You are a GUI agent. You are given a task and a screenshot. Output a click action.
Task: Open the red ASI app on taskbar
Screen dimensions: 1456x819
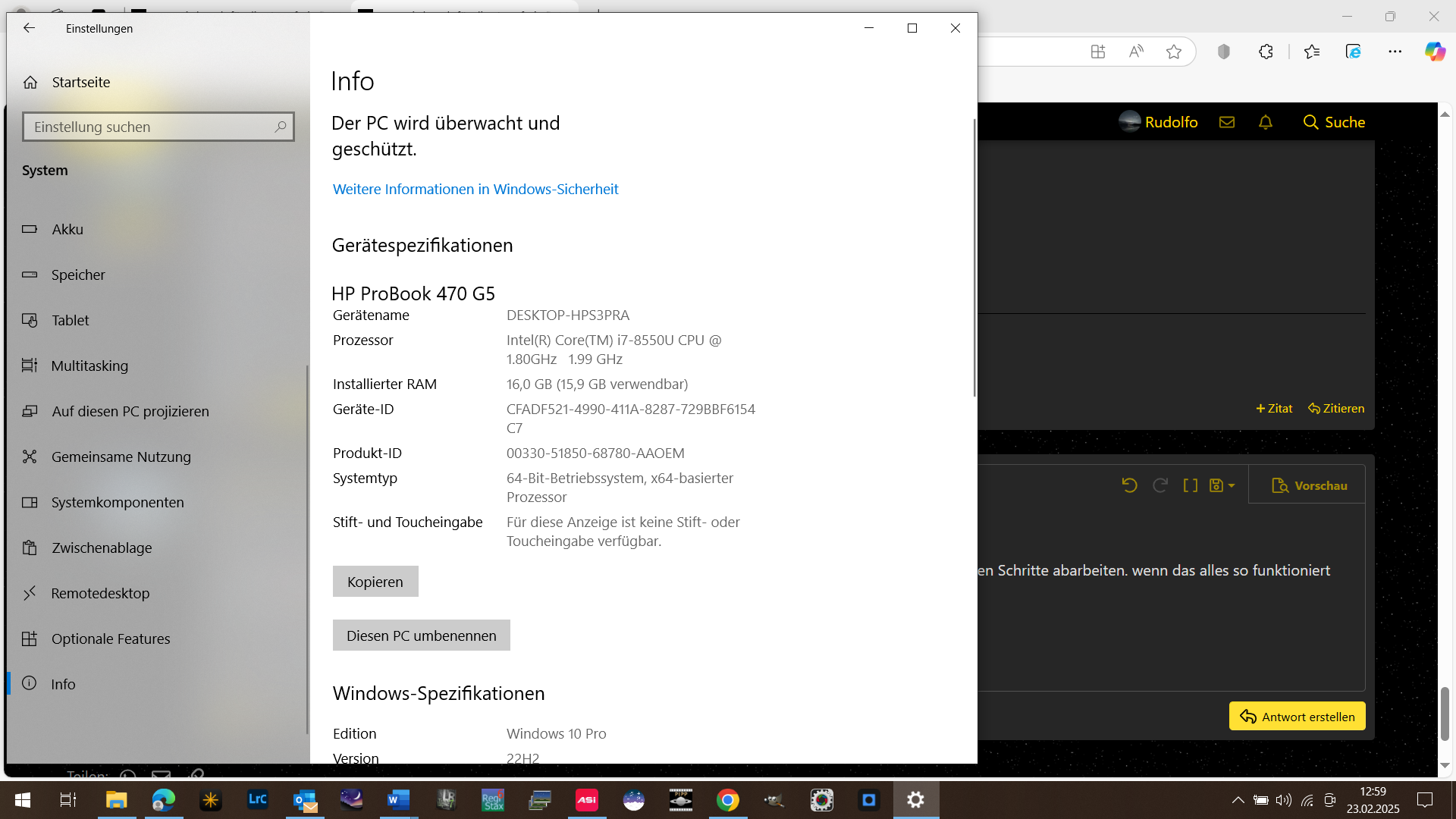pyautogui.click(x=587, y=800)
